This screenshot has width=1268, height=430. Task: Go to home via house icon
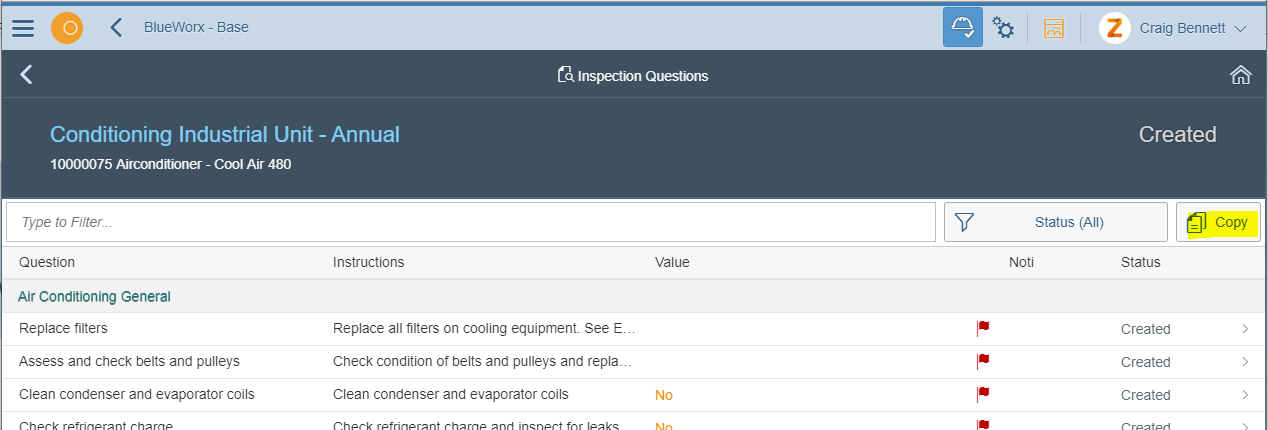tap(1240, 75)
